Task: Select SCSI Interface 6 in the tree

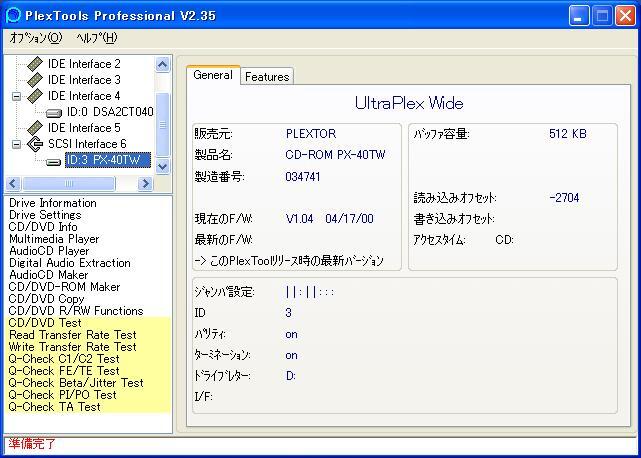Action: [87, 144]
